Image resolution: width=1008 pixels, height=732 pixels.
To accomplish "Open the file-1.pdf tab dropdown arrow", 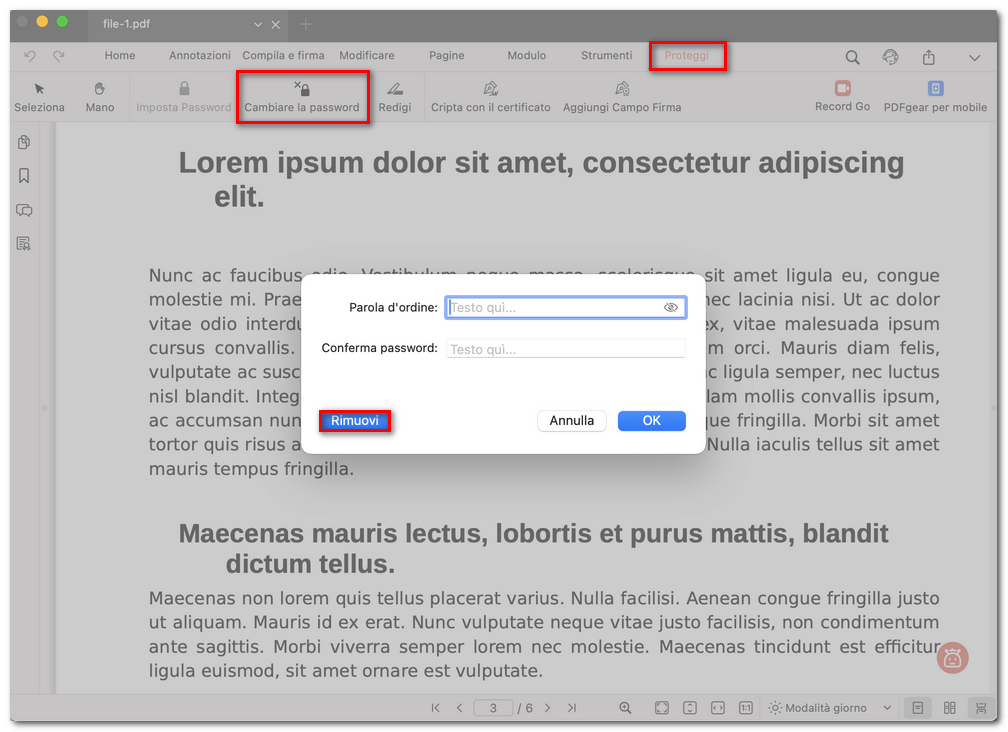I will (258, 24).
